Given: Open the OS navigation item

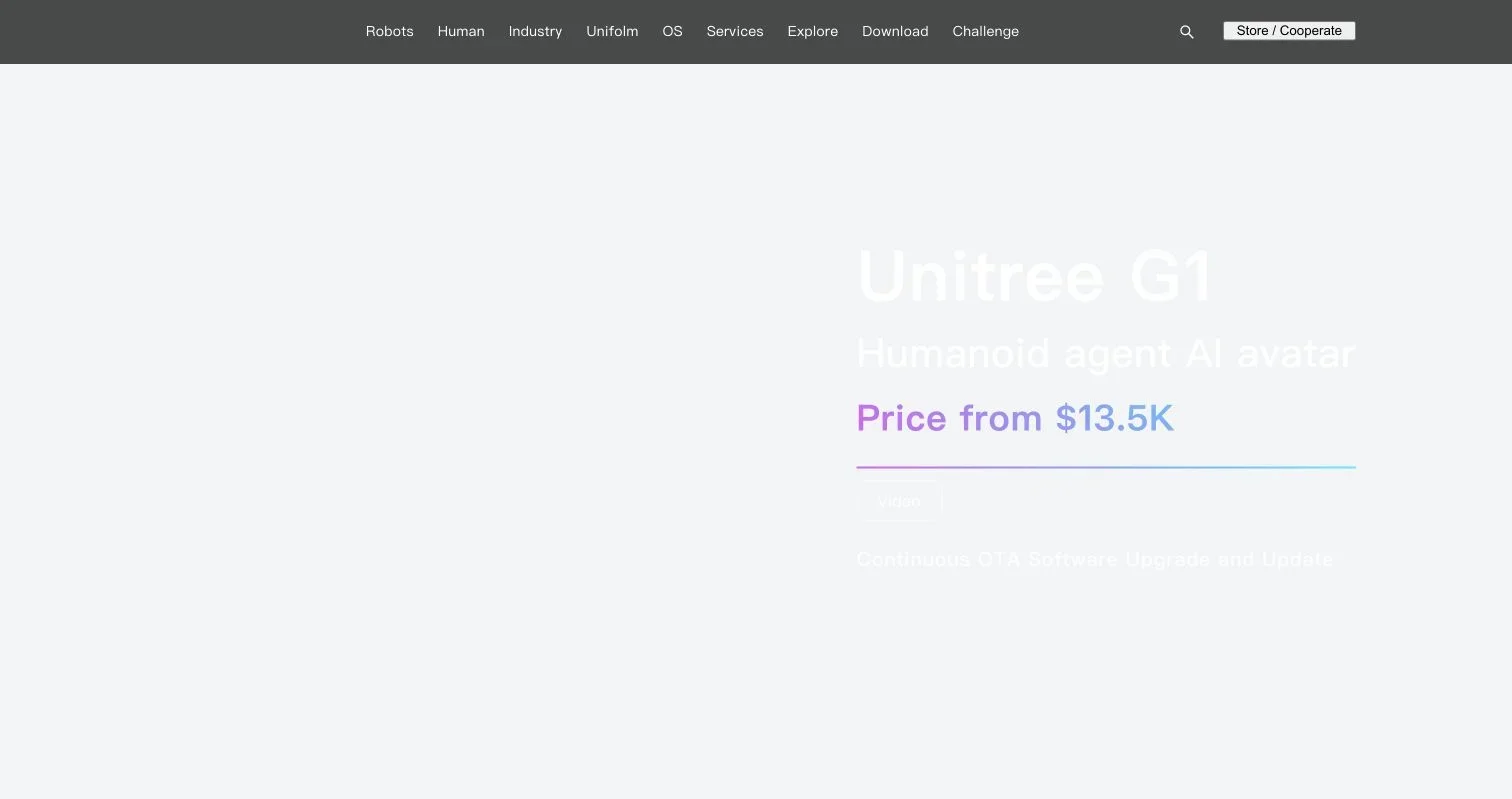Looking at the screenshot, I should 672,31.
